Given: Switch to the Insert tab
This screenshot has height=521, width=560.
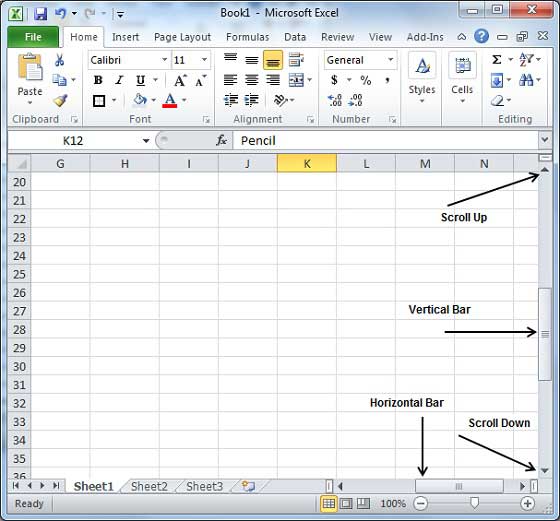Looking at the screenshot, I should pos(125,37).
